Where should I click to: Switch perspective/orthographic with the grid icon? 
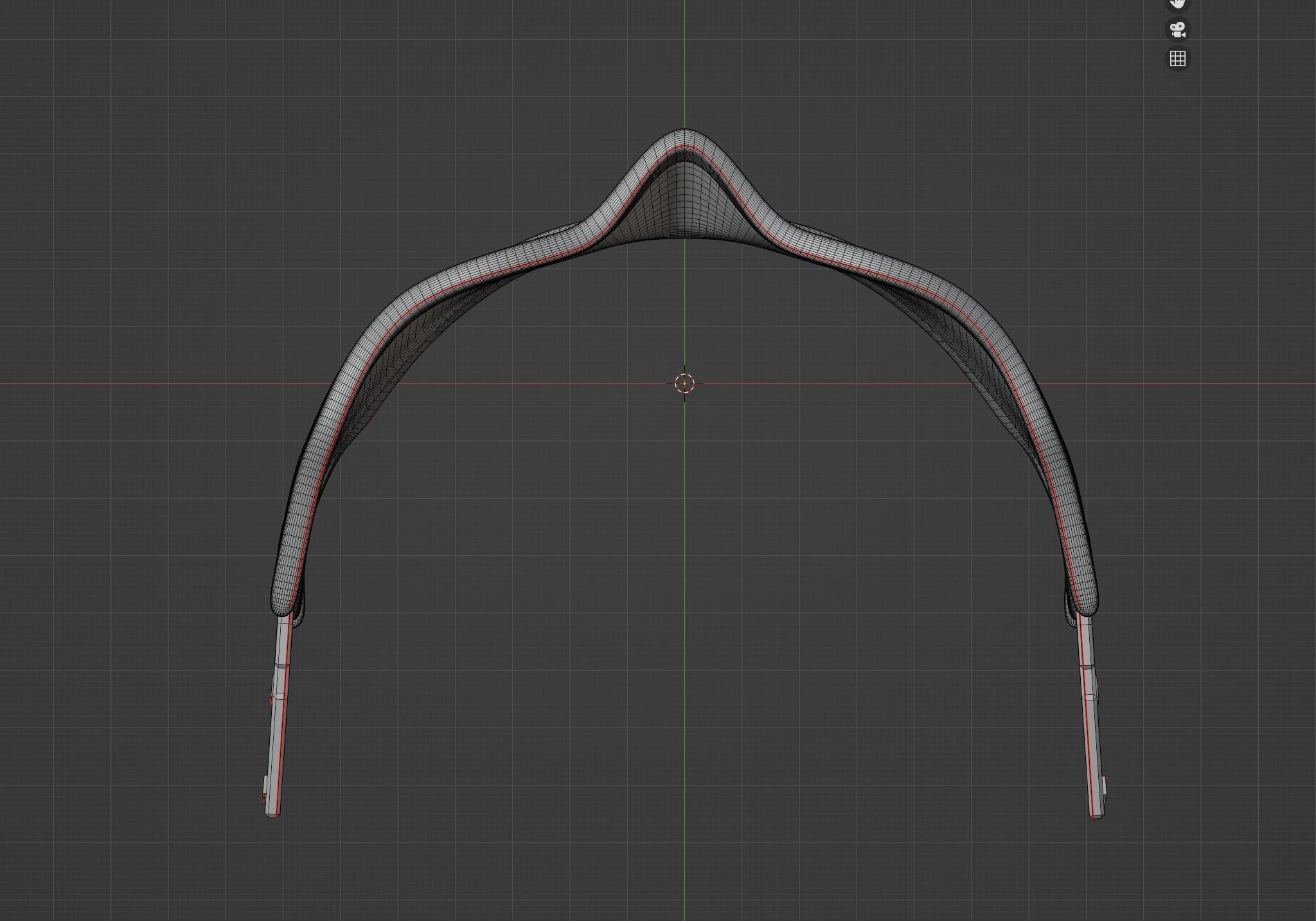1177,59
